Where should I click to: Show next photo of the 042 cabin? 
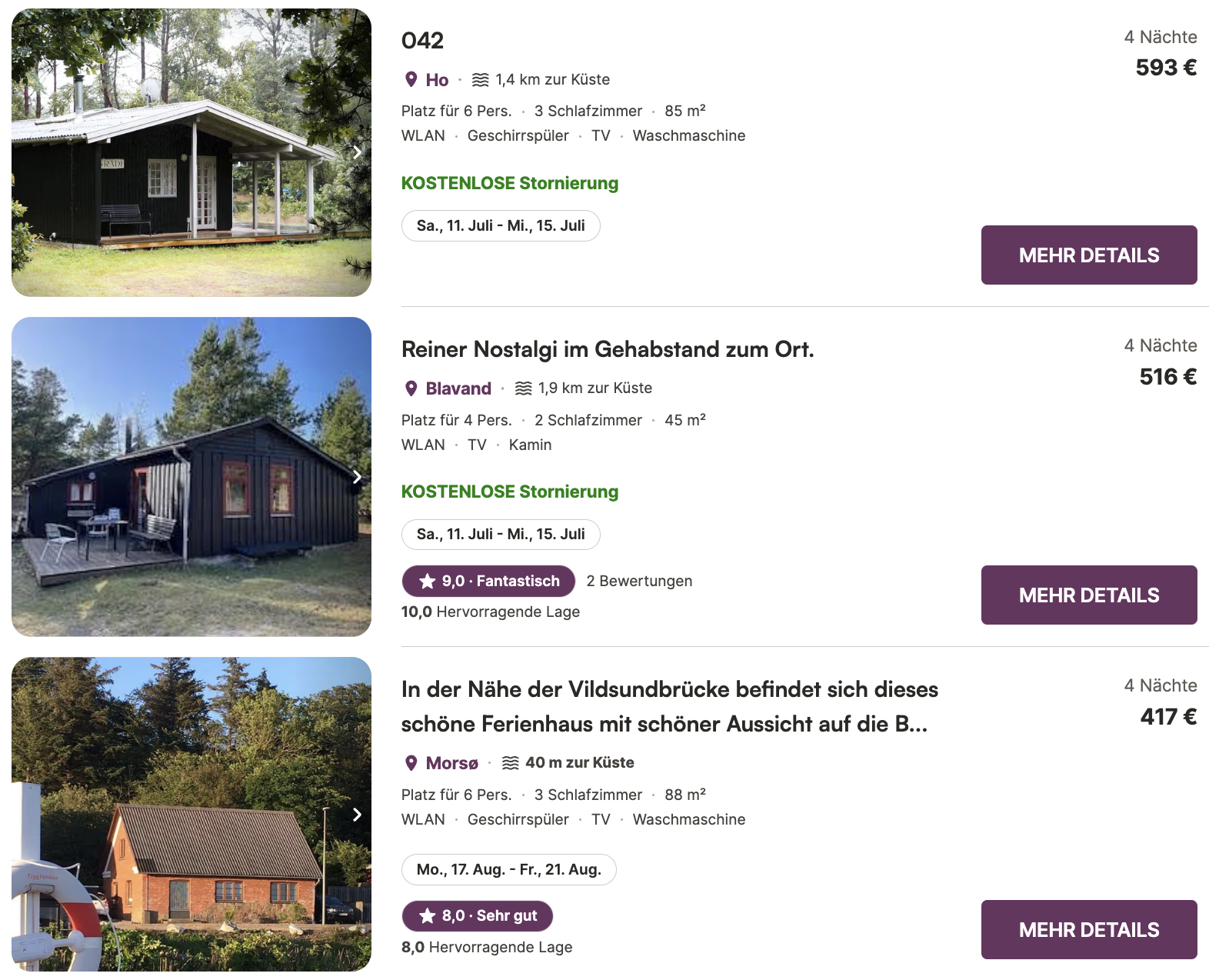pyautogui.click(x=357, y=152)
